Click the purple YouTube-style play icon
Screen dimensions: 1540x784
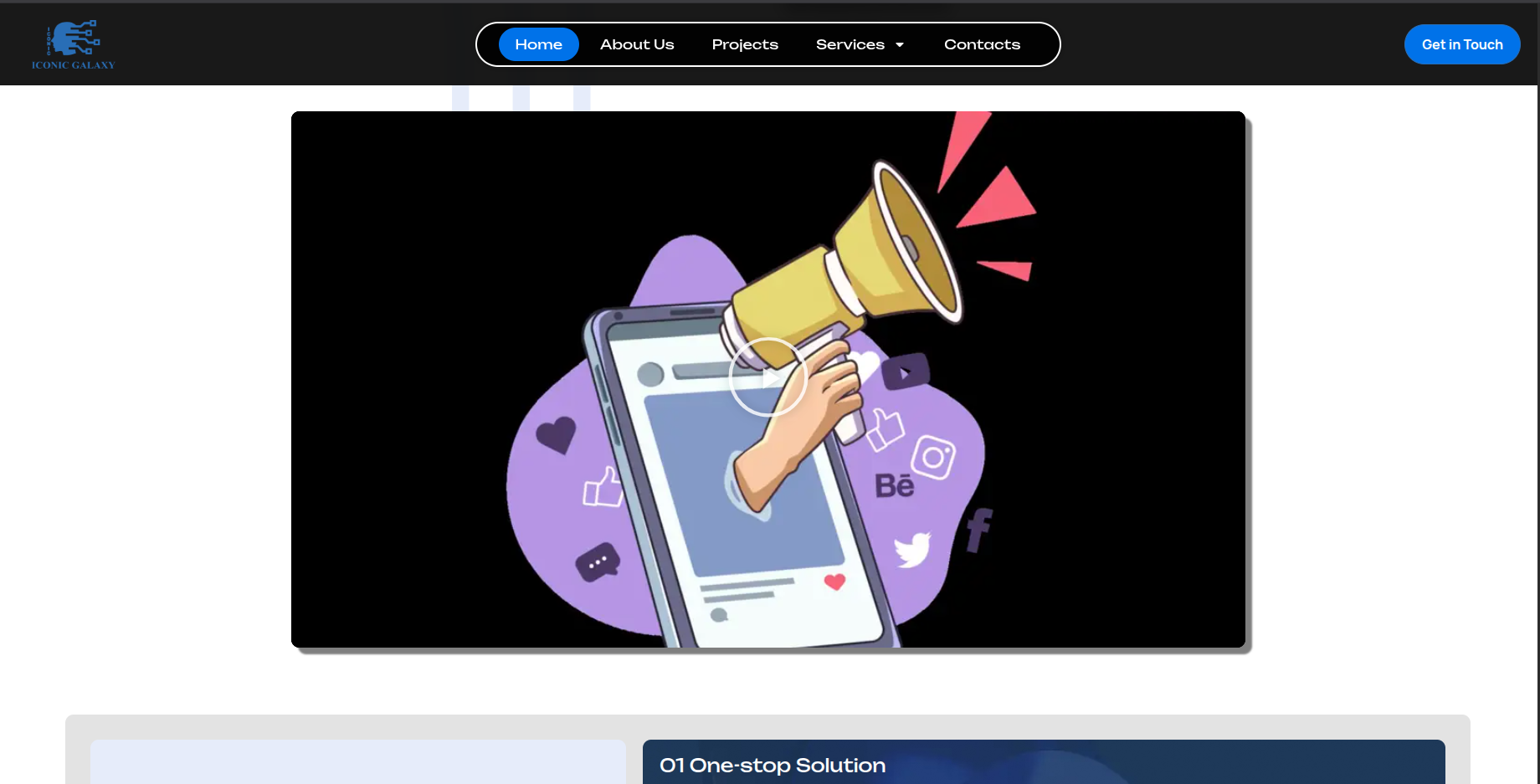pos(905,372)
